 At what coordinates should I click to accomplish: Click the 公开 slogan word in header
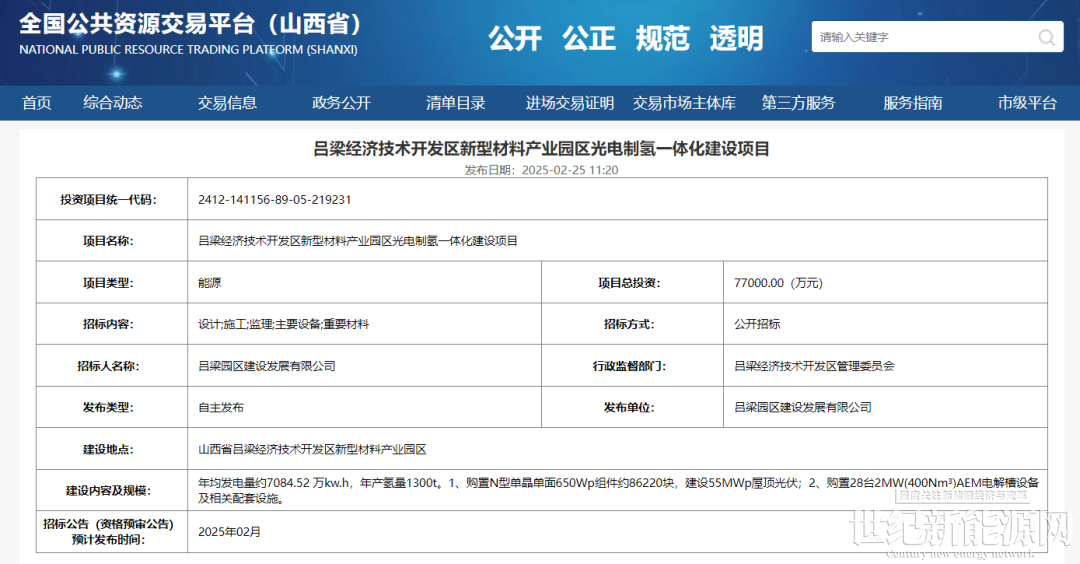click(x=515, y=39)
